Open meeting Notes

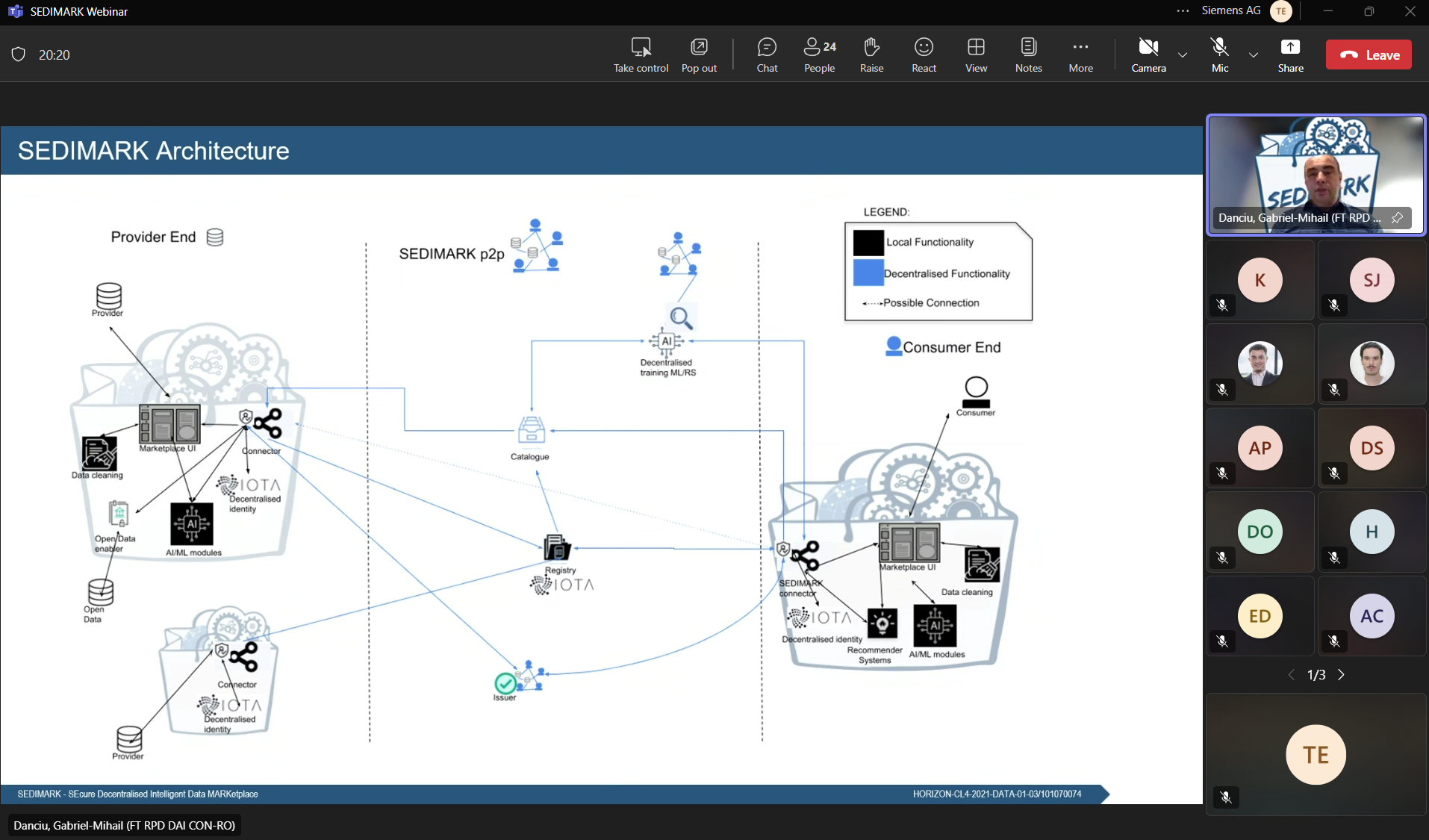(1028, 55)
